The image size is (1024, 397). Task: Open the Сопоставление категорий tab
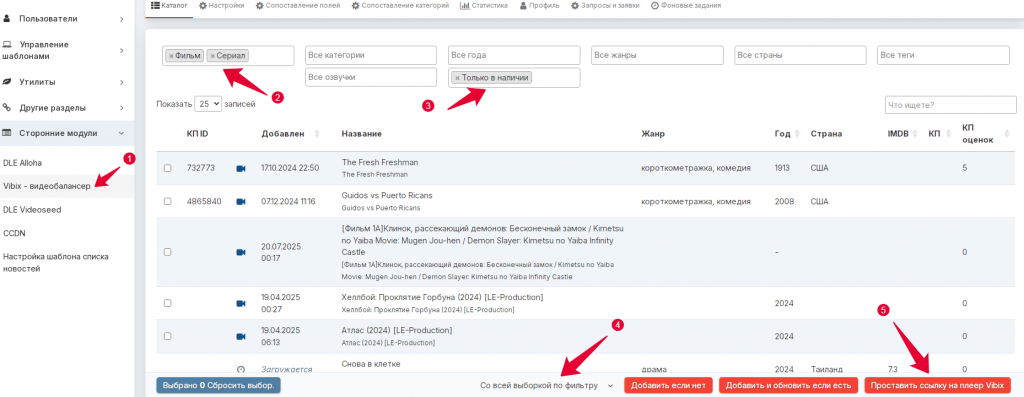click(400, 5)
